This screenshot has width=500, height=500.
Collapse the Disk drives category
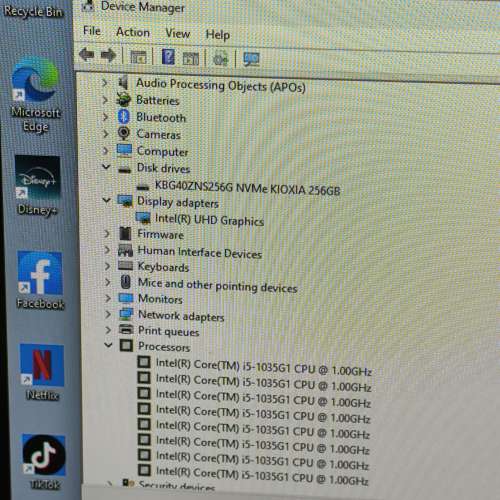point(106,166)
